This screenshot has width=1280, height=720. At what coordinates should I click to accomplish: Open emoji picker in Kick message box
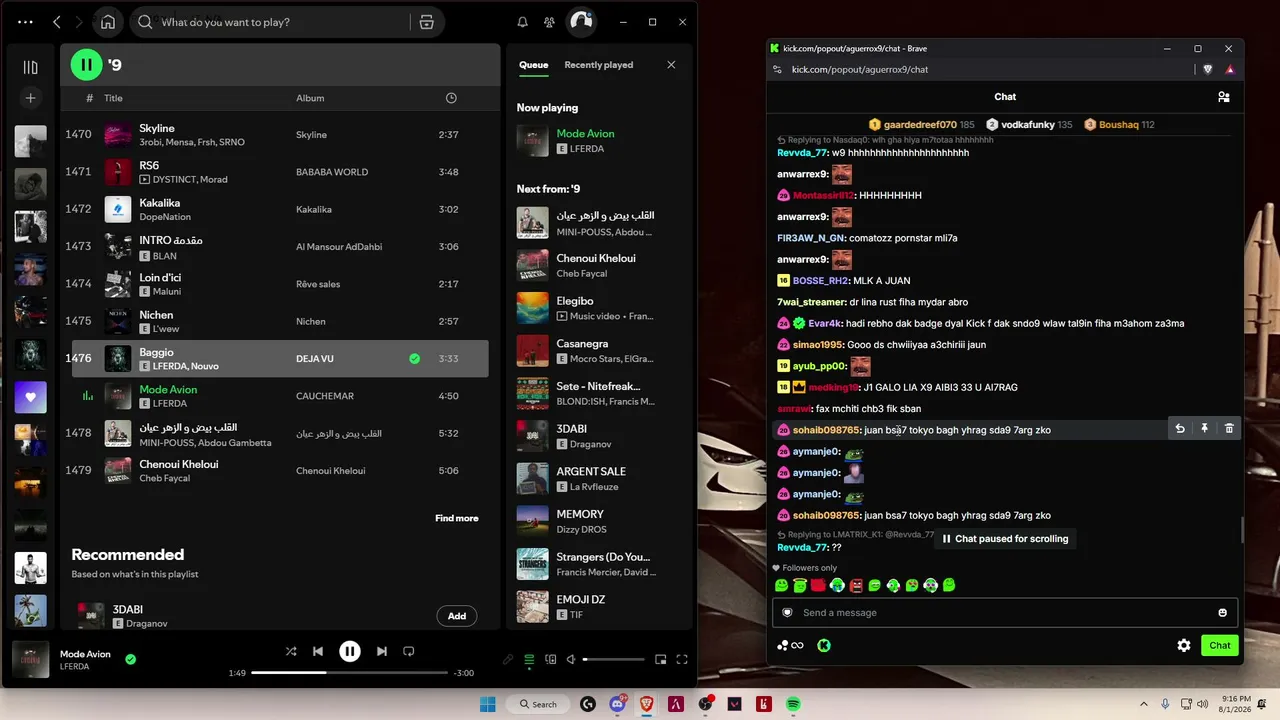(1222, 613)
